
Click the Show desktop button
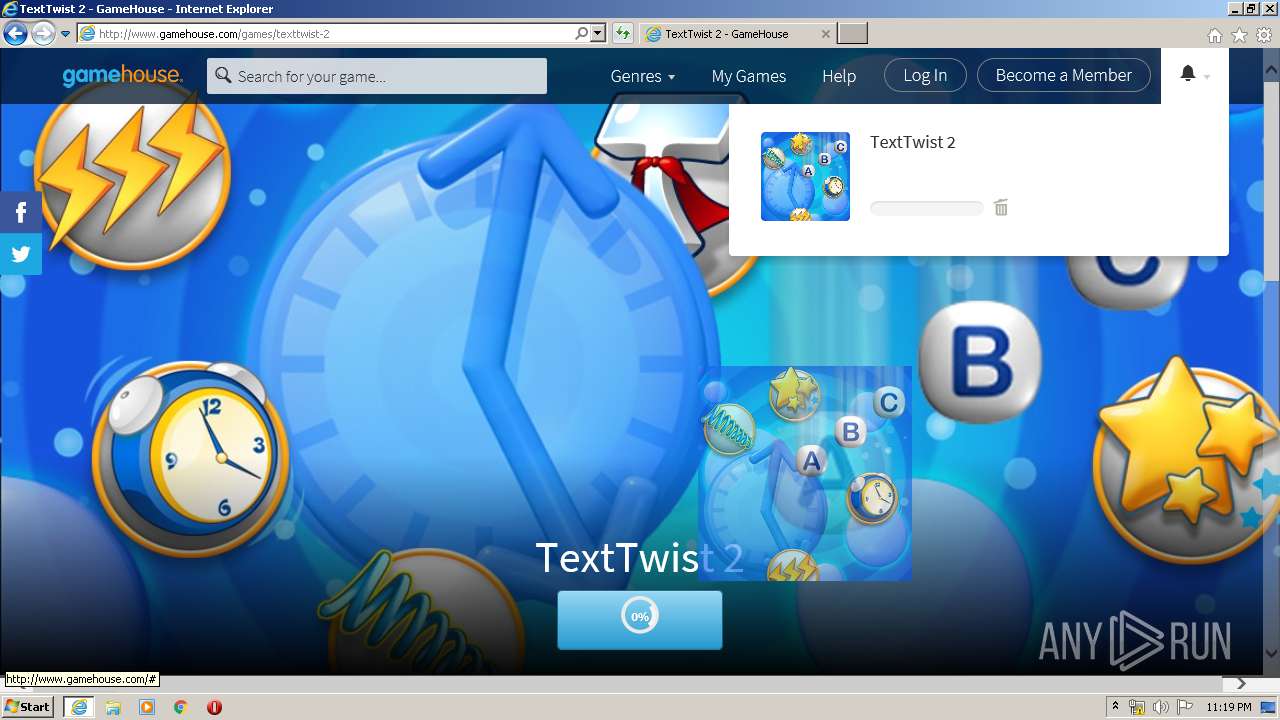[x=1270, y=707]
